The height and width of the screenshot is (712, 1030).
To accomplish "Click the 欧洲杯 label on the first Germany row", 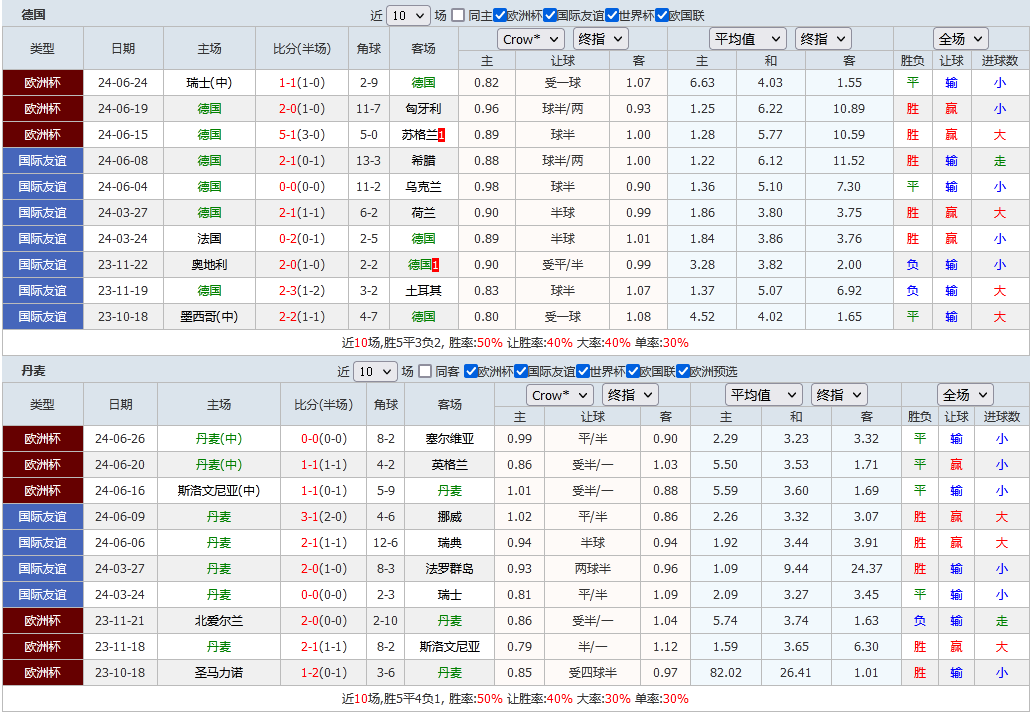I will 42,82.
